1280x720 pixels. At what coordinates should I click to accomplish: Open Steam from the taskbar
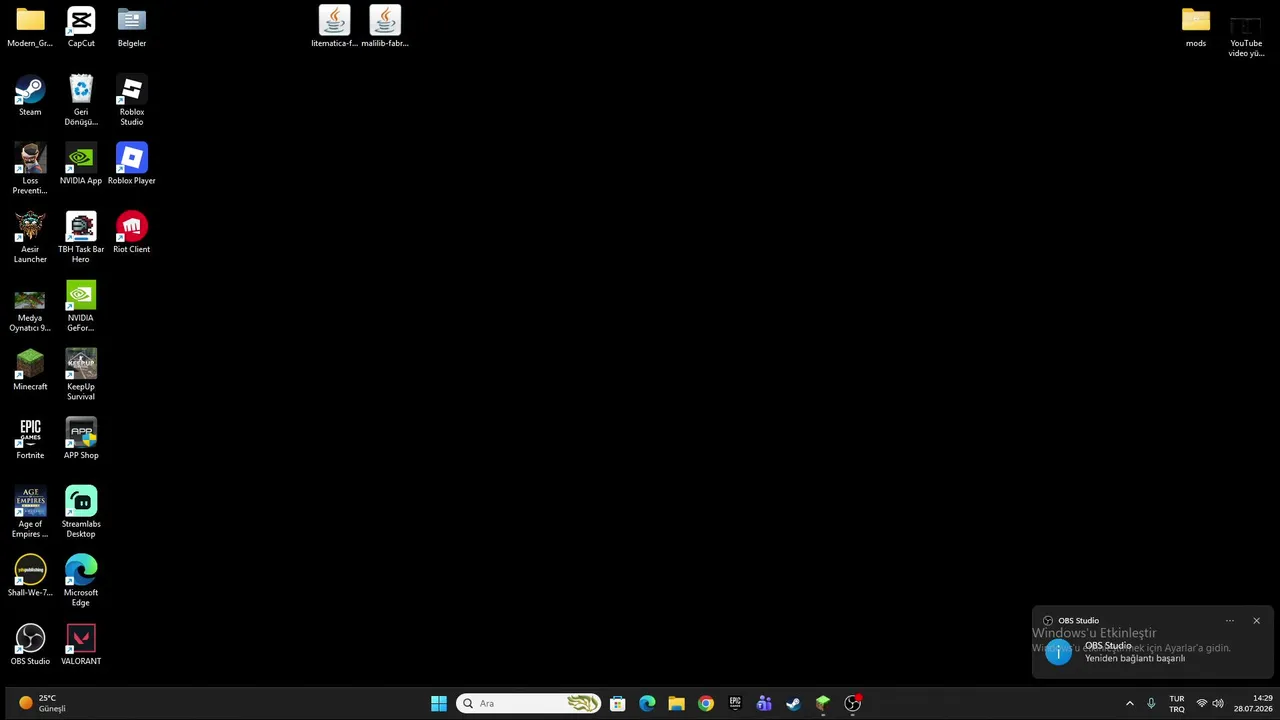(793, 703)
